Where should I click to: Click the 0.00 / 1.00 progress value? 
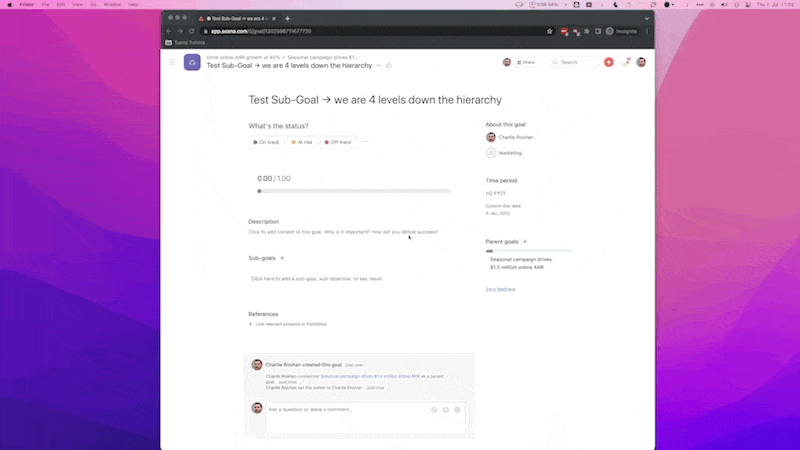click(274, 179)
